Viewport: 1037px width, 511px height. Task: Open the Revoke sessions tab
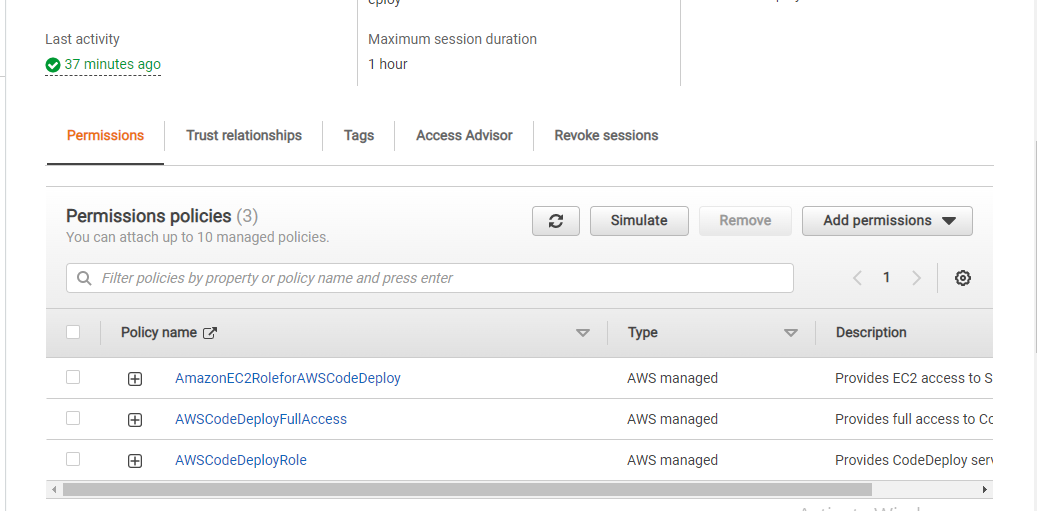coord(606,136)
